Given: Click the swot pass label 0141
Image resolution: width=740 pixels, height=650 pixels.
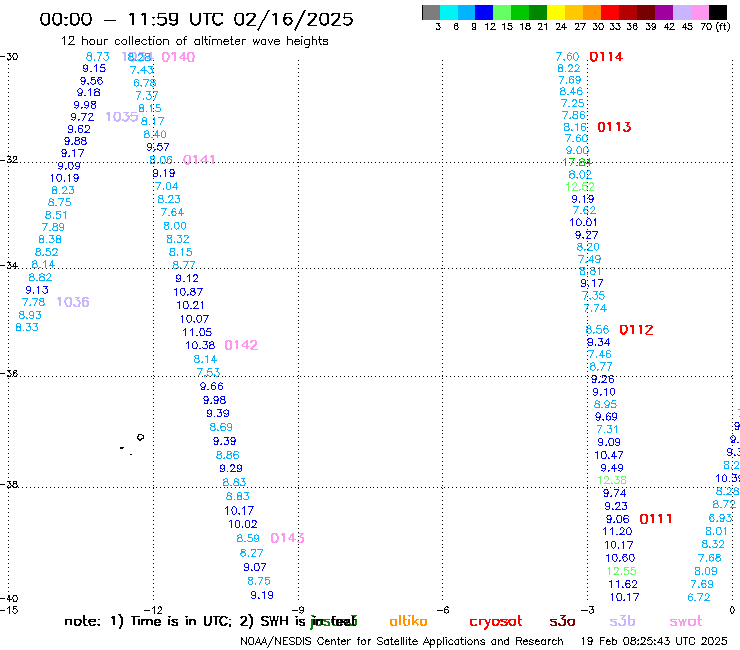Looking at the screenshot, I should coord(199,160).
